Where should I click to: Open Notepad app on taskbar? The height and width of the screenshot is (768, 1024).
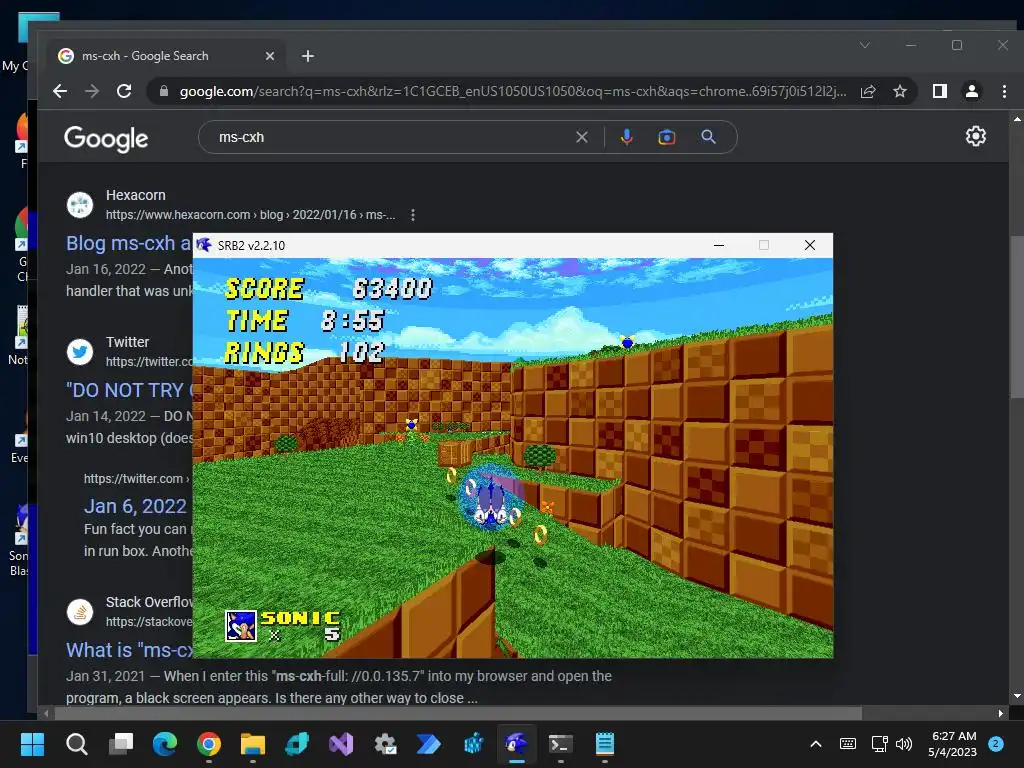click(605, 744)
